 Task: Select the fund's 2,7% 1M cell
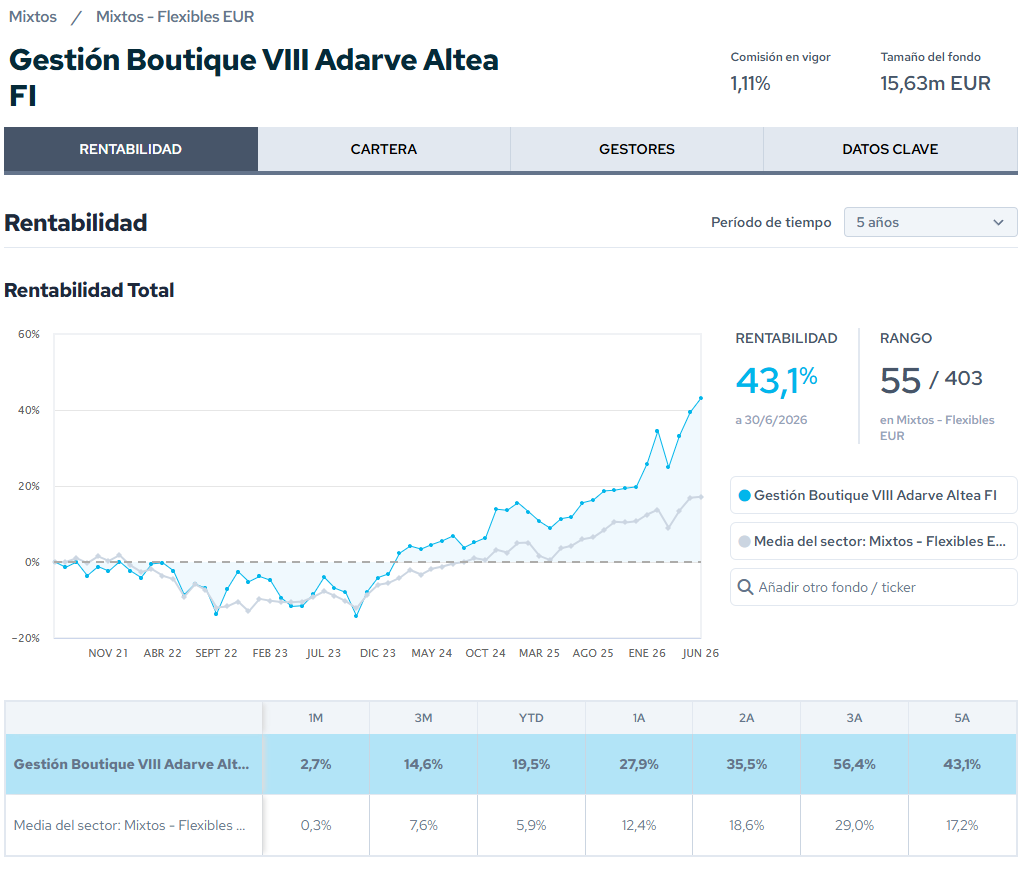316,764
